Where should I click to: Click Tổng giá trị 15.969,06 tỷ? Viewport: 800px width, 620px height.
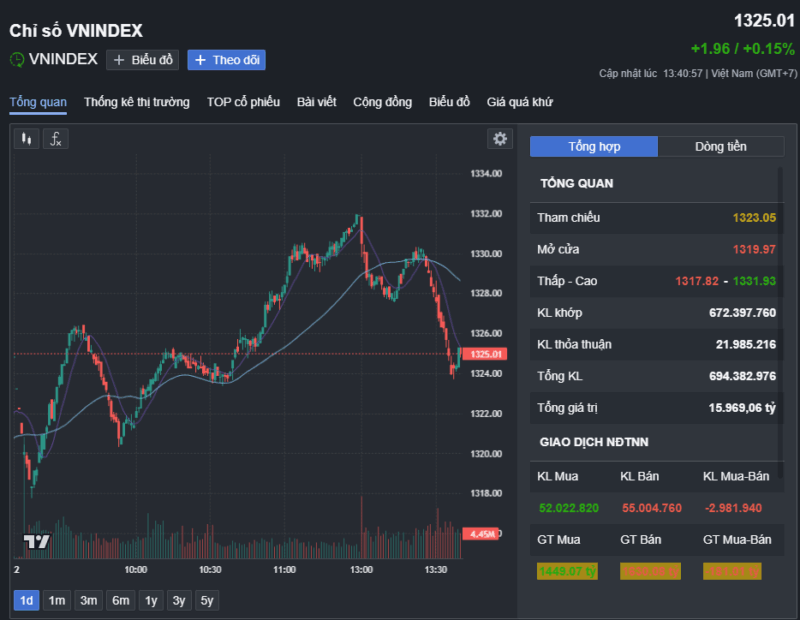pyautogui.click(x=742, y=408)
